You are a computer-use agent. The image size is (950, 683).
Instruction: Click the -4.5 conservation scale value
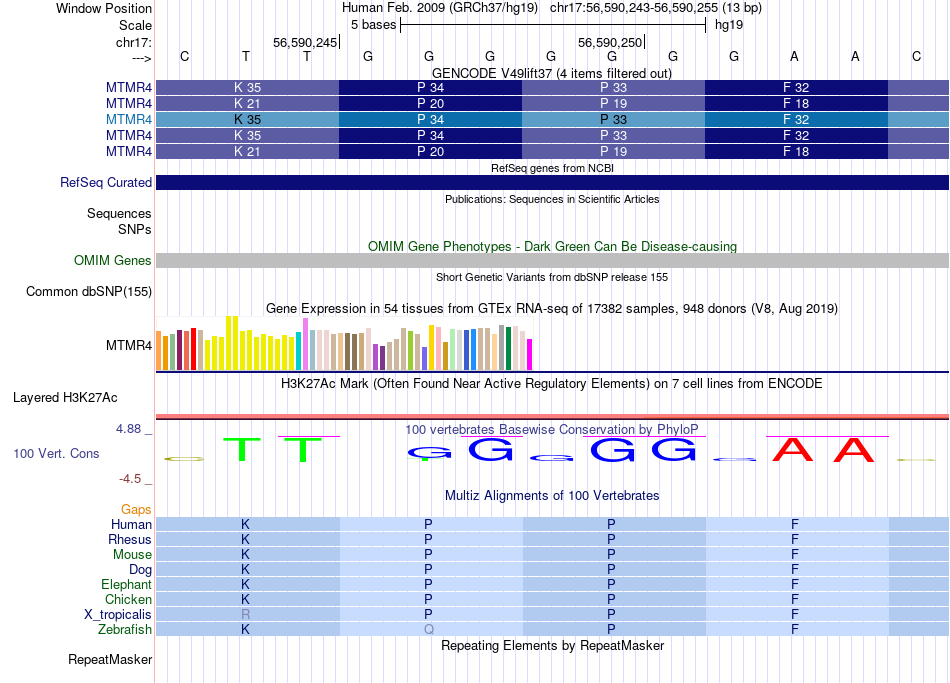[130, 479]
